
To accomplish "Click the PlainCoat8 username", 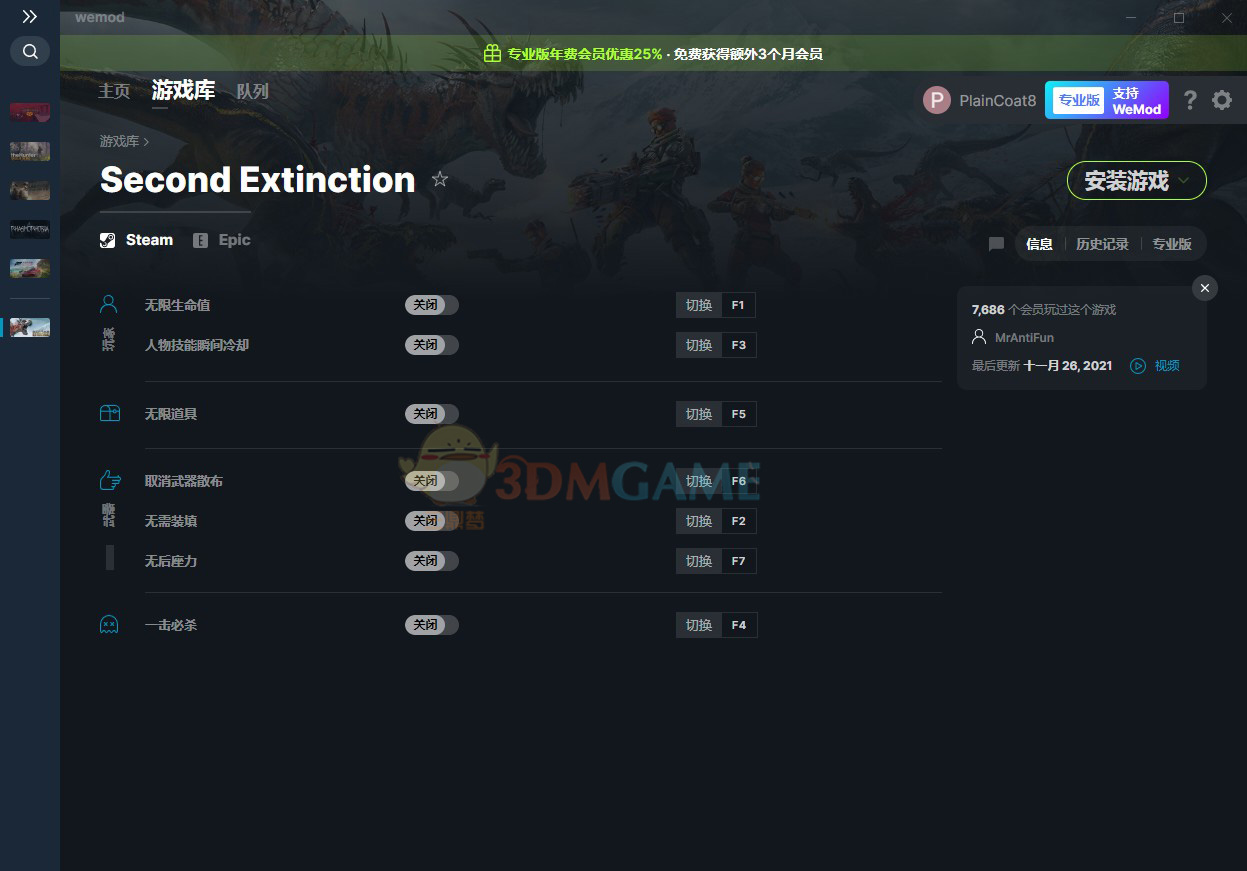I will [x=997, y=101].
